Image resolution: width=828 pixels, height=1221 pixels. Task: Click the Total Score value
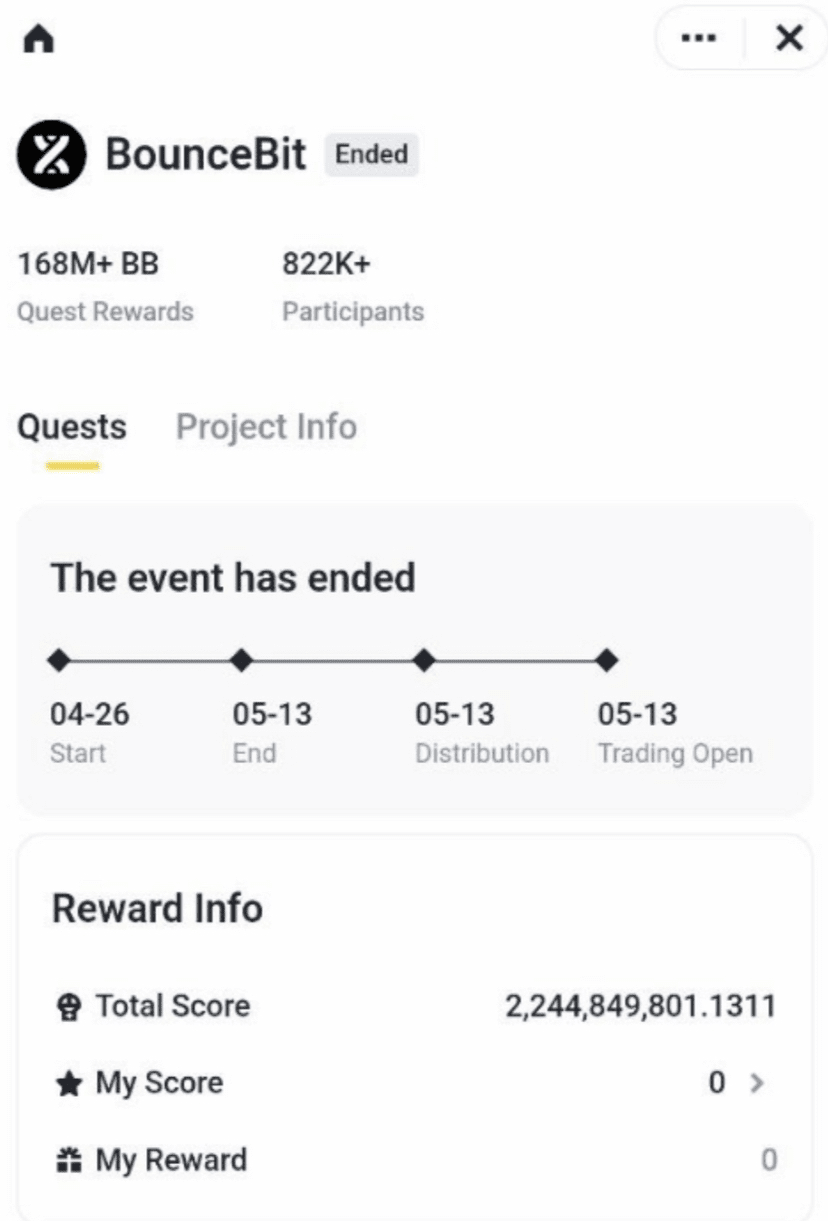click(x=640, y=1006)
